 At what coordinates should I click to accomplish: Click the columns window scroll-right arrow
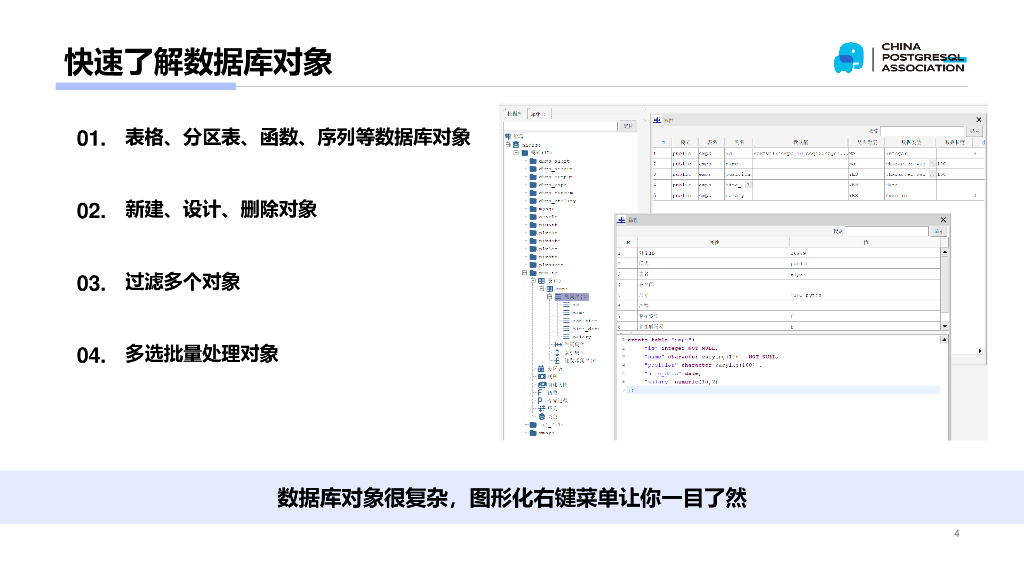coord(980,351)
